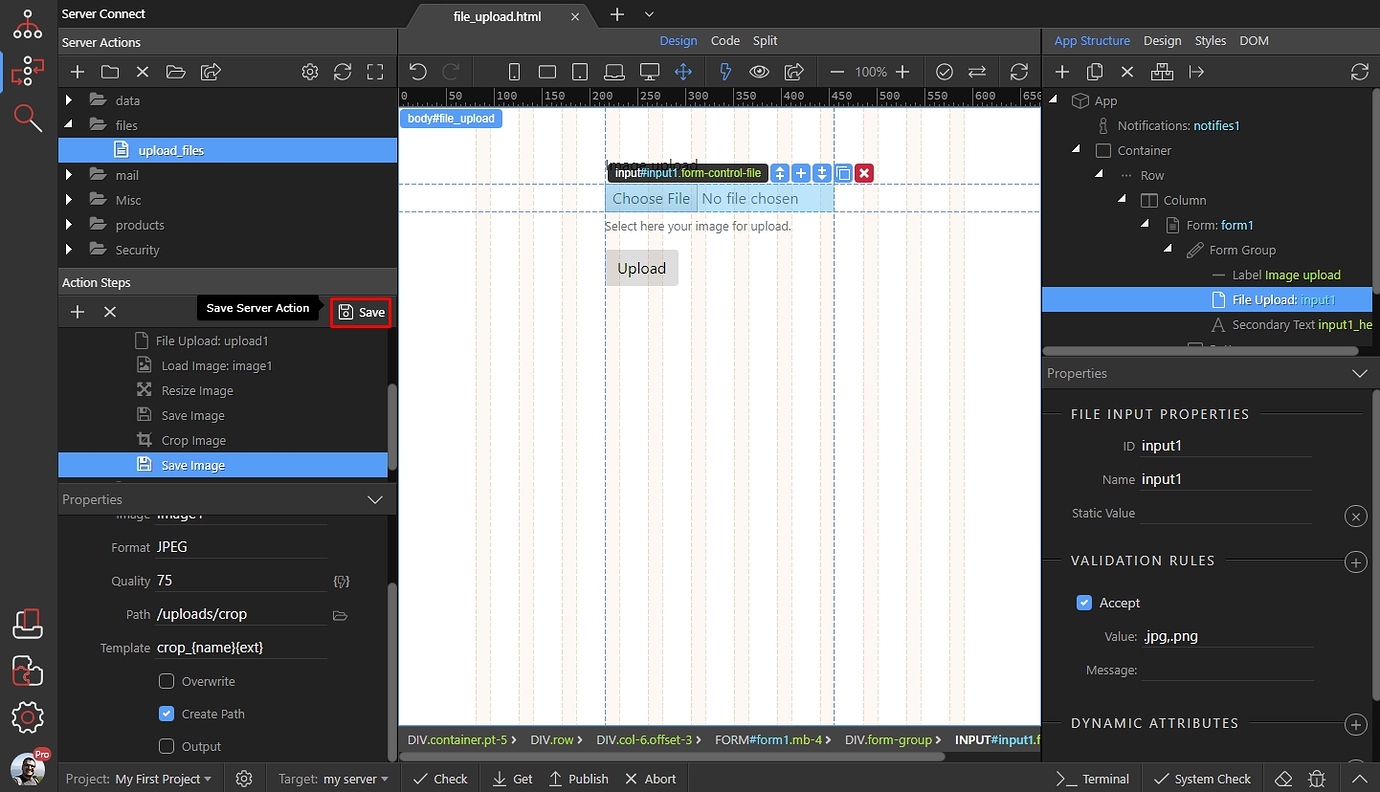Expand the Security folder

68,250
